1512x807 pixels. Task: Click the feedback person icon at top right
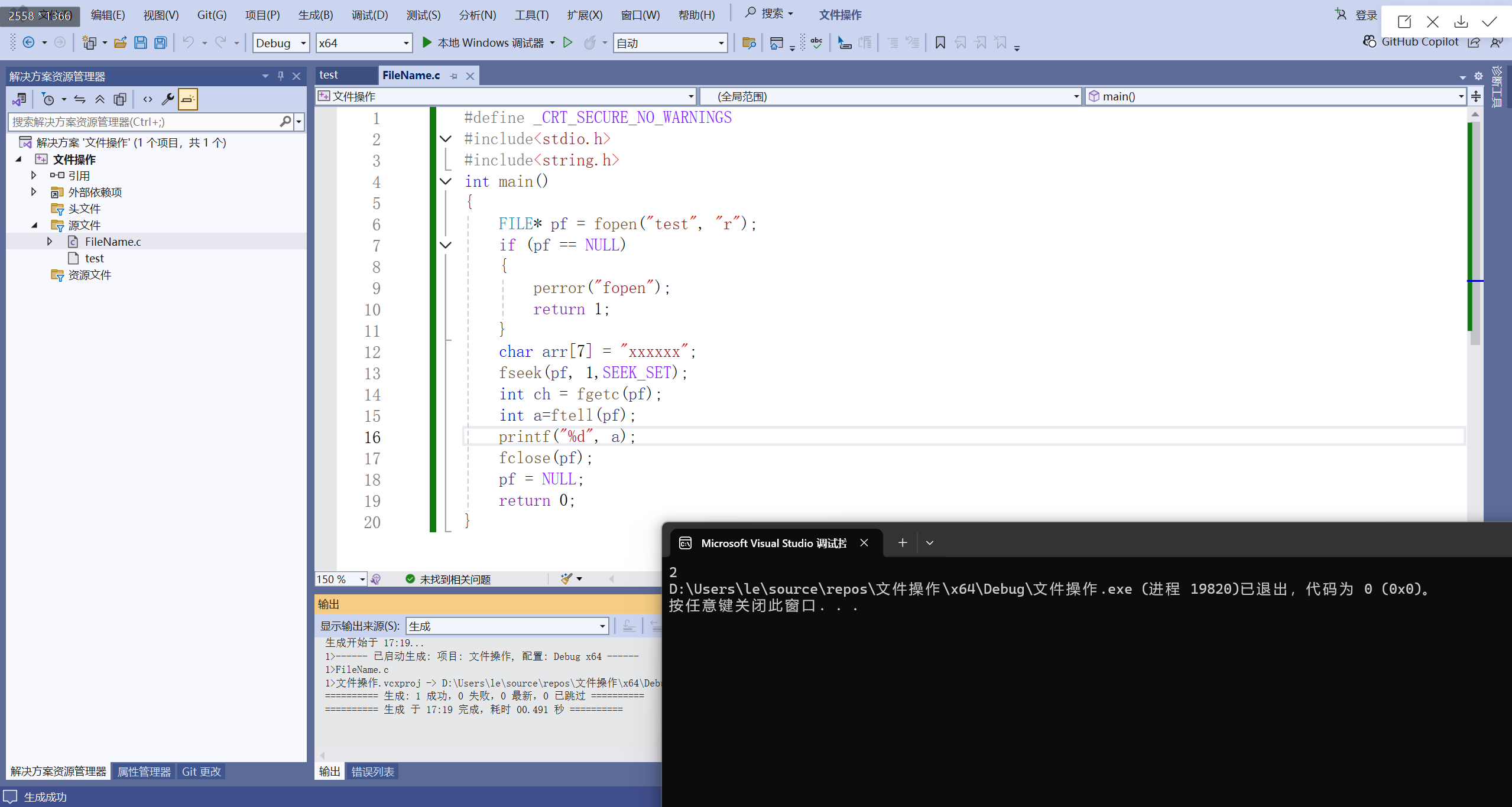(1497, 42)
